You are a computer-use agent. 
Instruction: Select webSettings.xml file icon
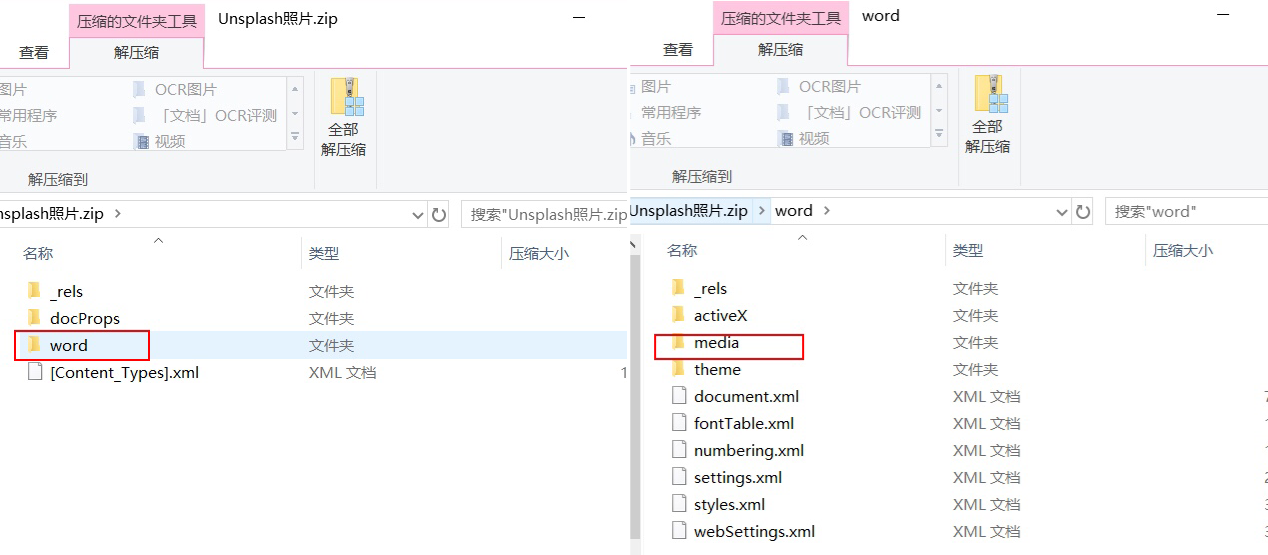679,531
